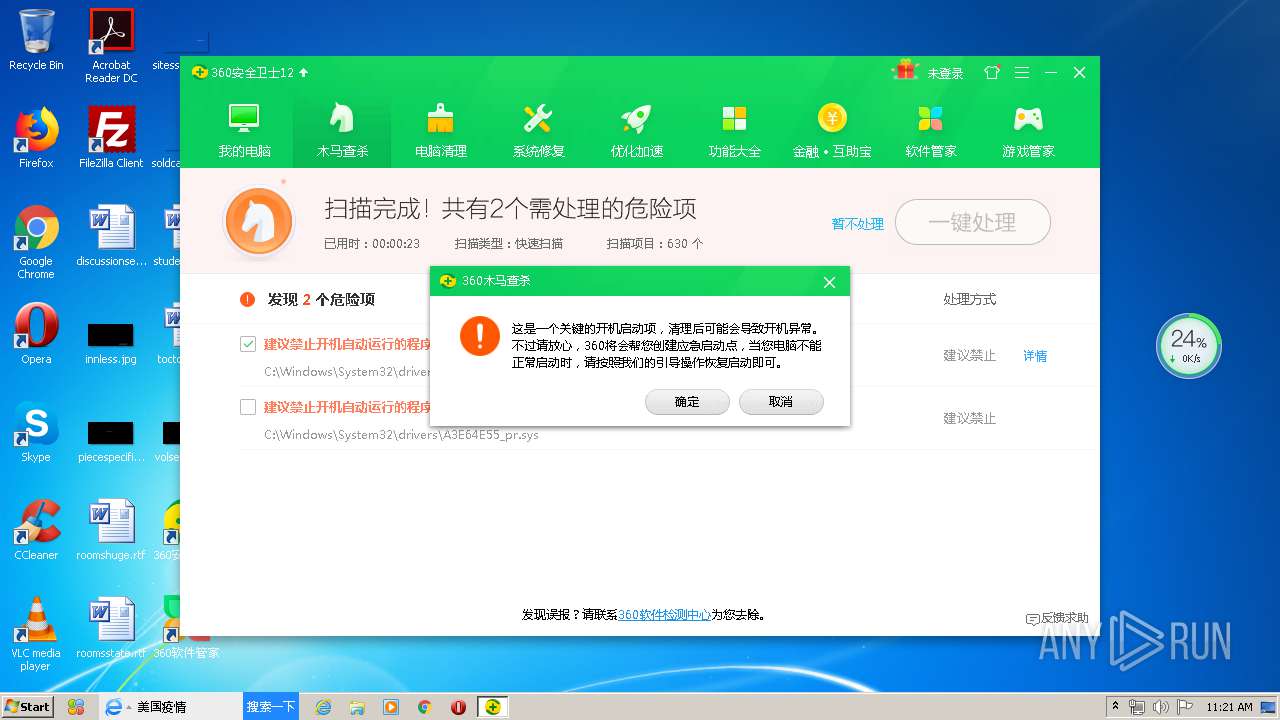The image size is (1280, 720).
Task: Open 详情 details for first danger item
Action: coord(1035,356)
